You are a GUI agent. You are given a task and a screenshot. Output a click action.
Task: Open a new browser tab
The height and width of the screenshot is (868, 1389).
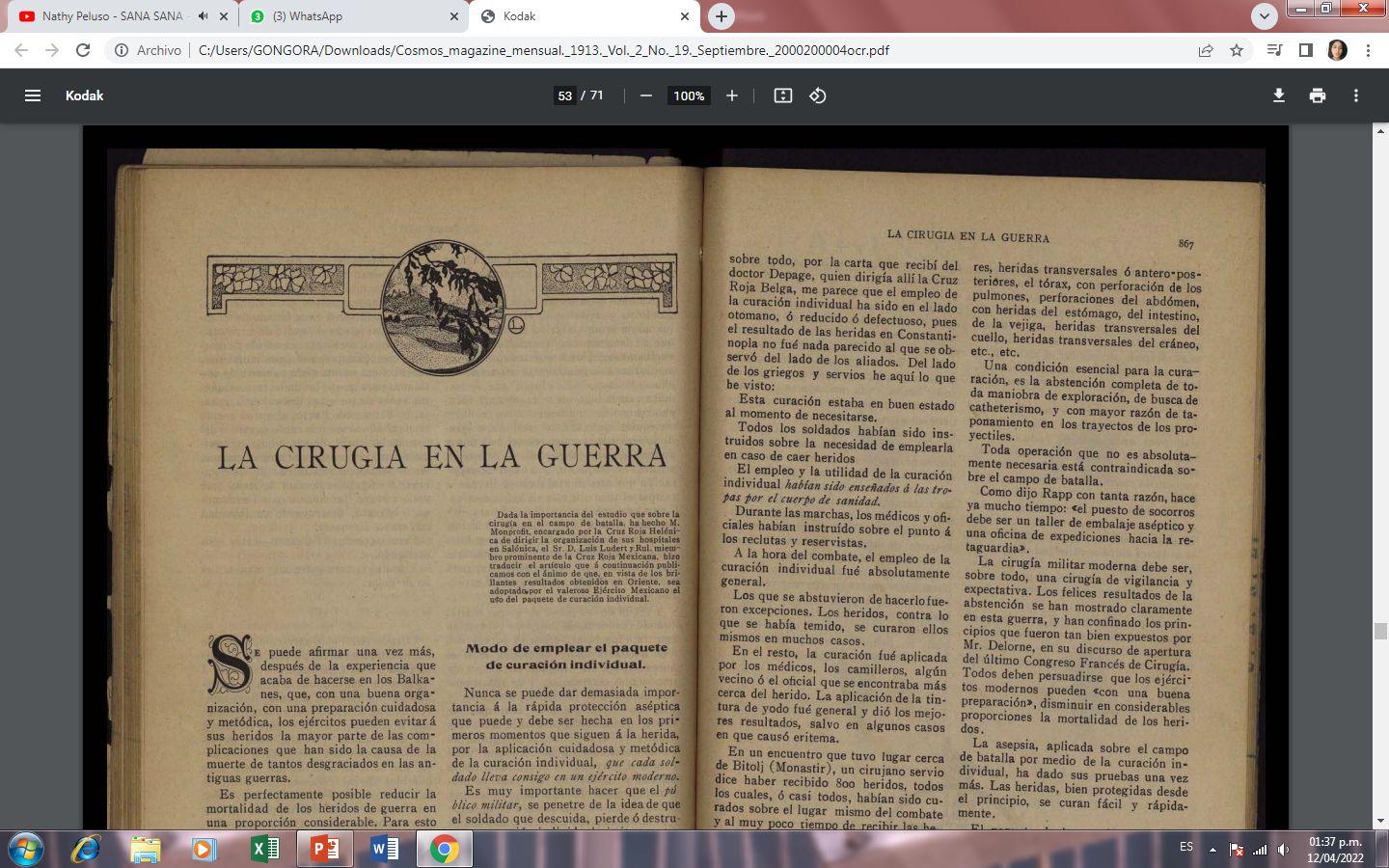point(721,16)
